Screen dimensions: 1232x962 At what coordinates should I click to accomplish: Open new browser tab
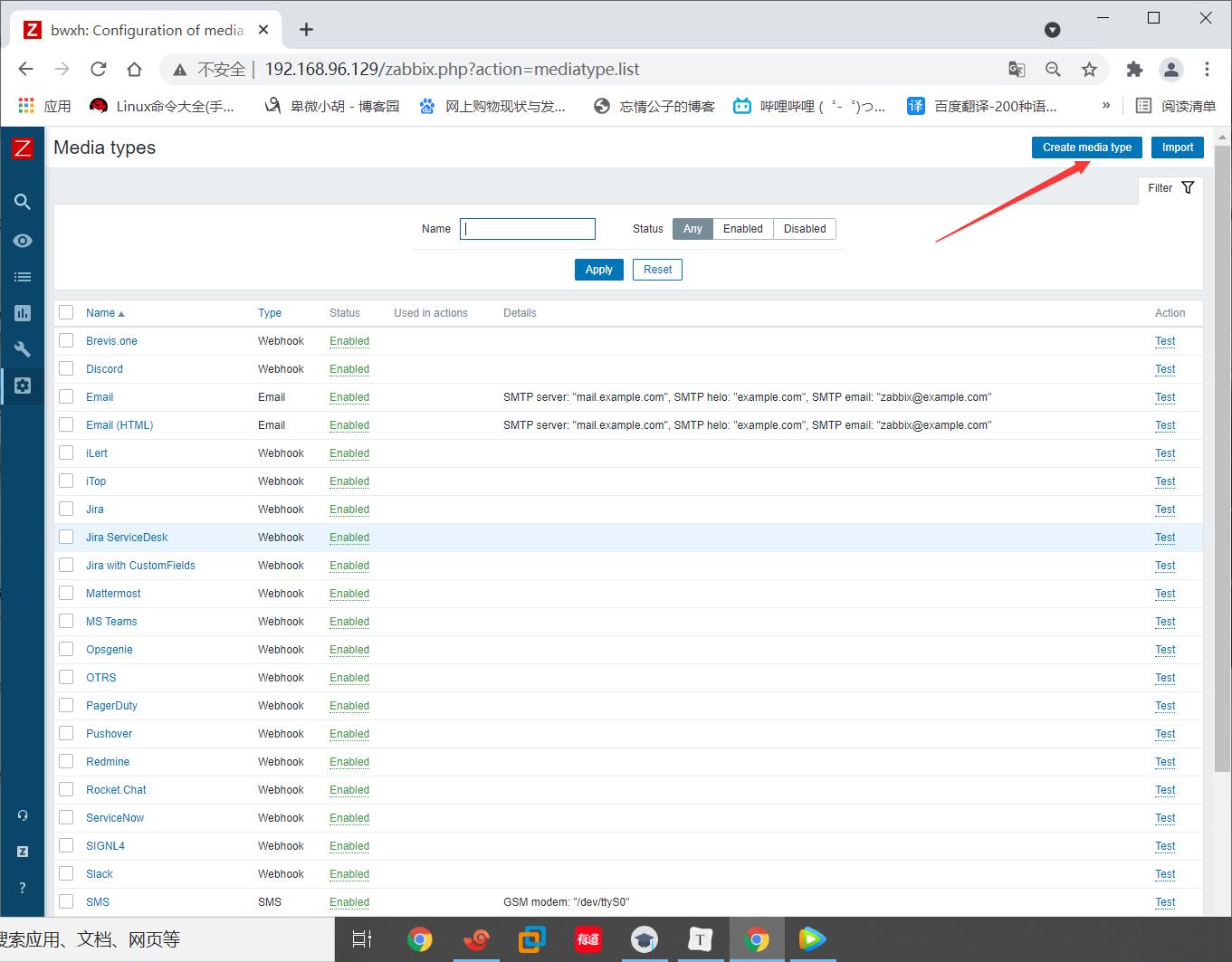(306, 30)
